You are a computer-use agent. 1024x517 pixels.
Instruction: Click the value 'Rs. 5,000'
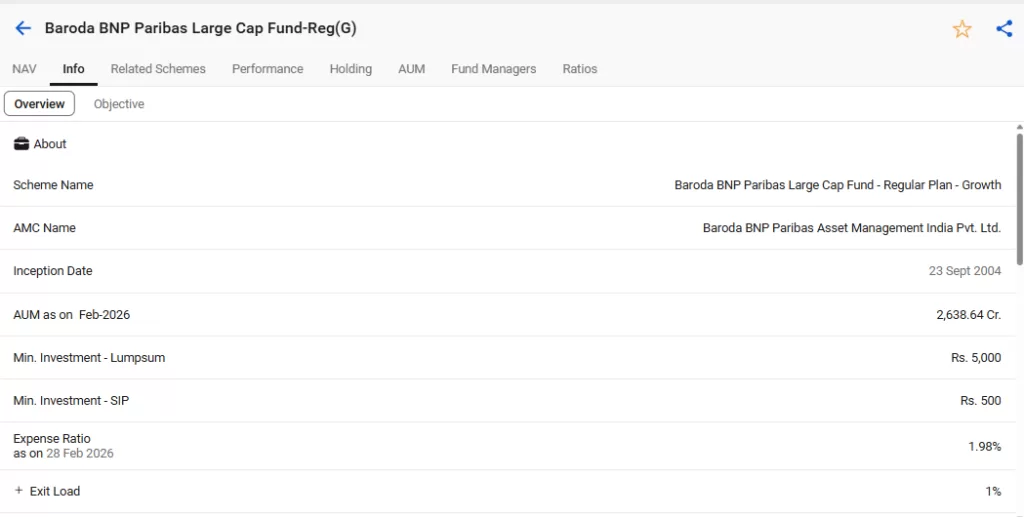tap(976, 358)
